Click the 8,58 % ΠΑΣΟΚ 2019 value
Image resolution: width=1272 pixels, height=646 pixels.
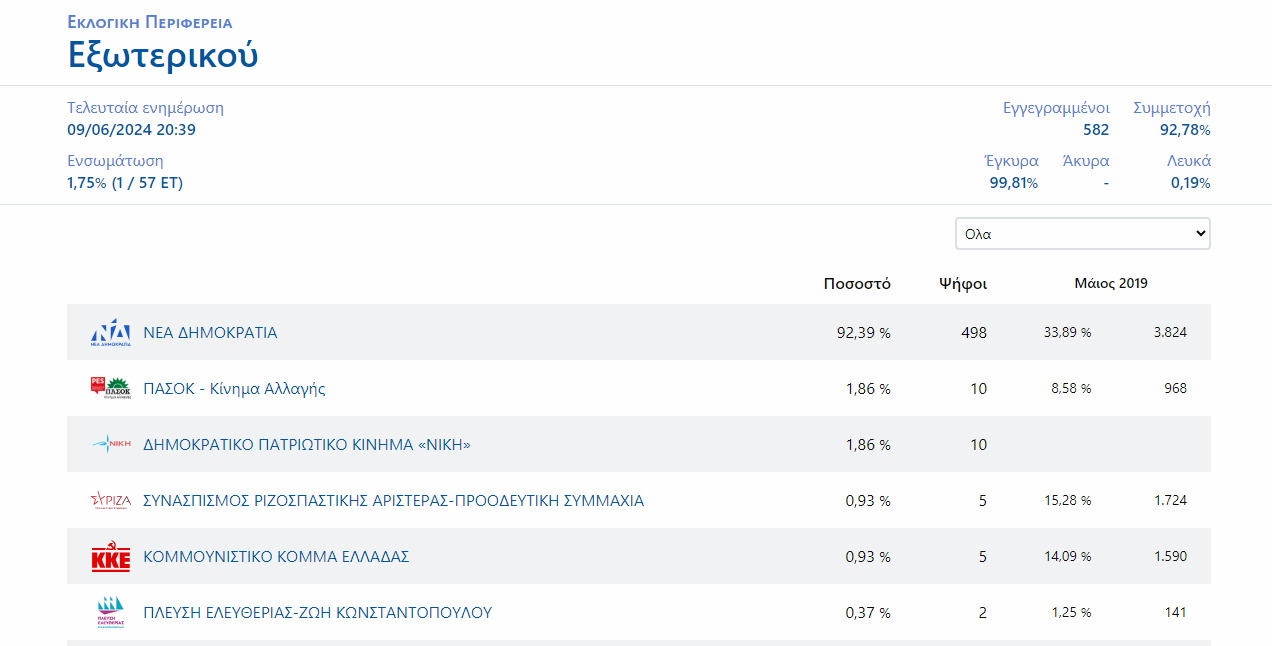click(x=1071, y=389)
